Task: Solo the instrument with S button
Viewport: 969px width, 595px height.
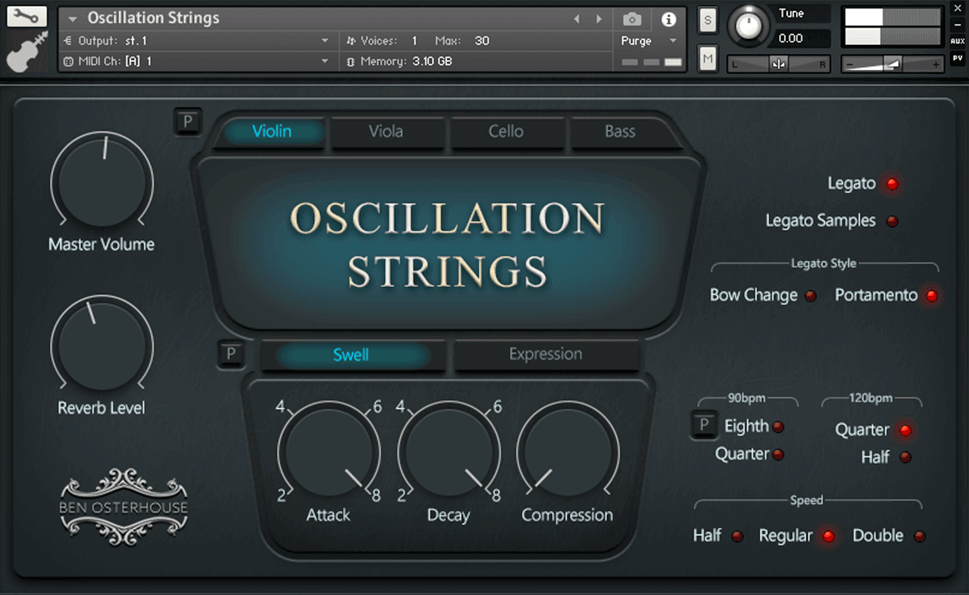Action: (708, 20)
